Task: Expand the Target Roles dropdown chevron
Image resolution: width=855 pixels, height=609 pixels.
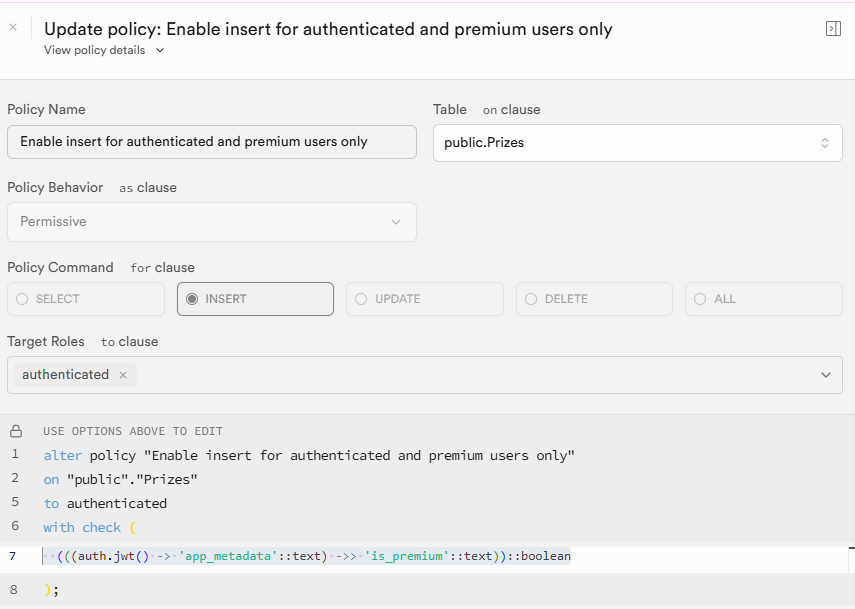Action: click(825, 375)
